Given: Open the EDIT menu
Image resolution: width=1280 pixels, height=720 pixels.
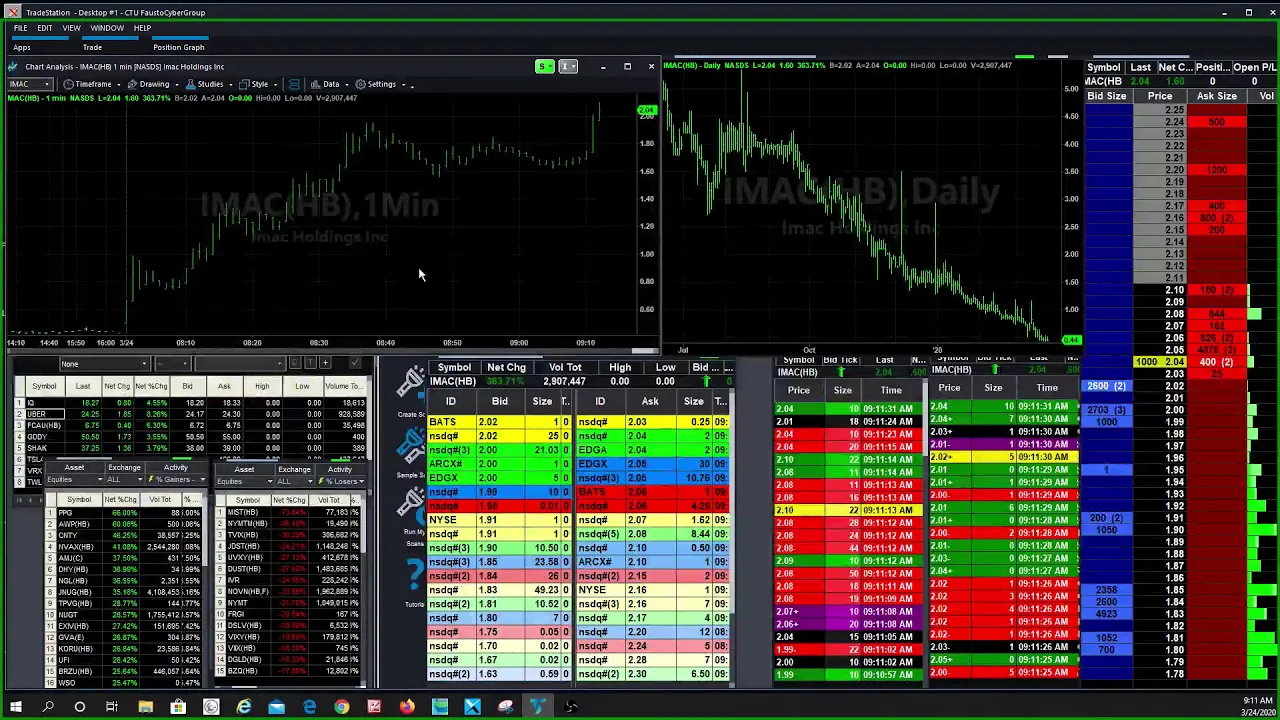Looking at the screenshot, I should 44,28.
